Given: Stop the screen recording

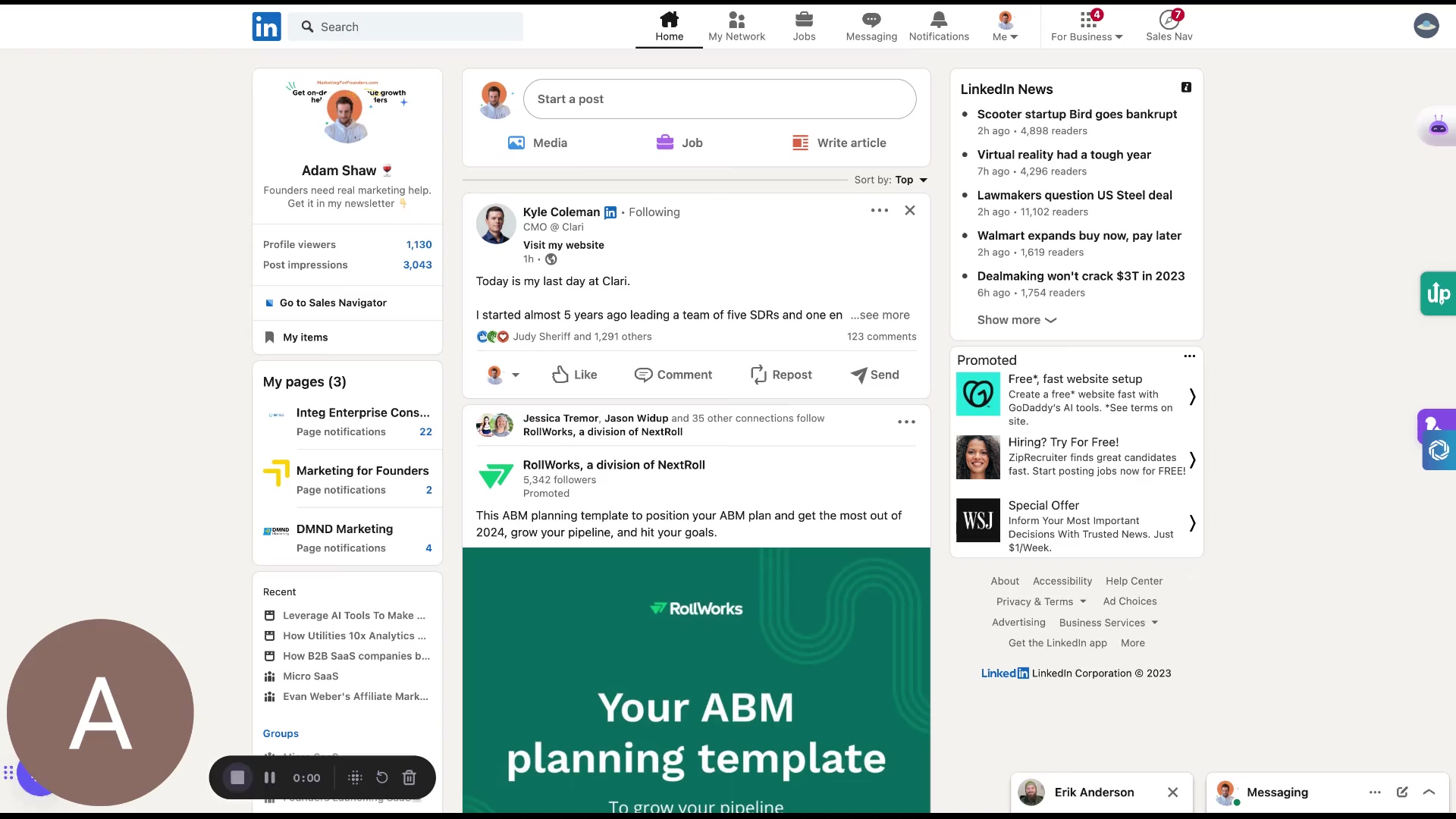Looking at the screenshot, I should tap(237, 777).
